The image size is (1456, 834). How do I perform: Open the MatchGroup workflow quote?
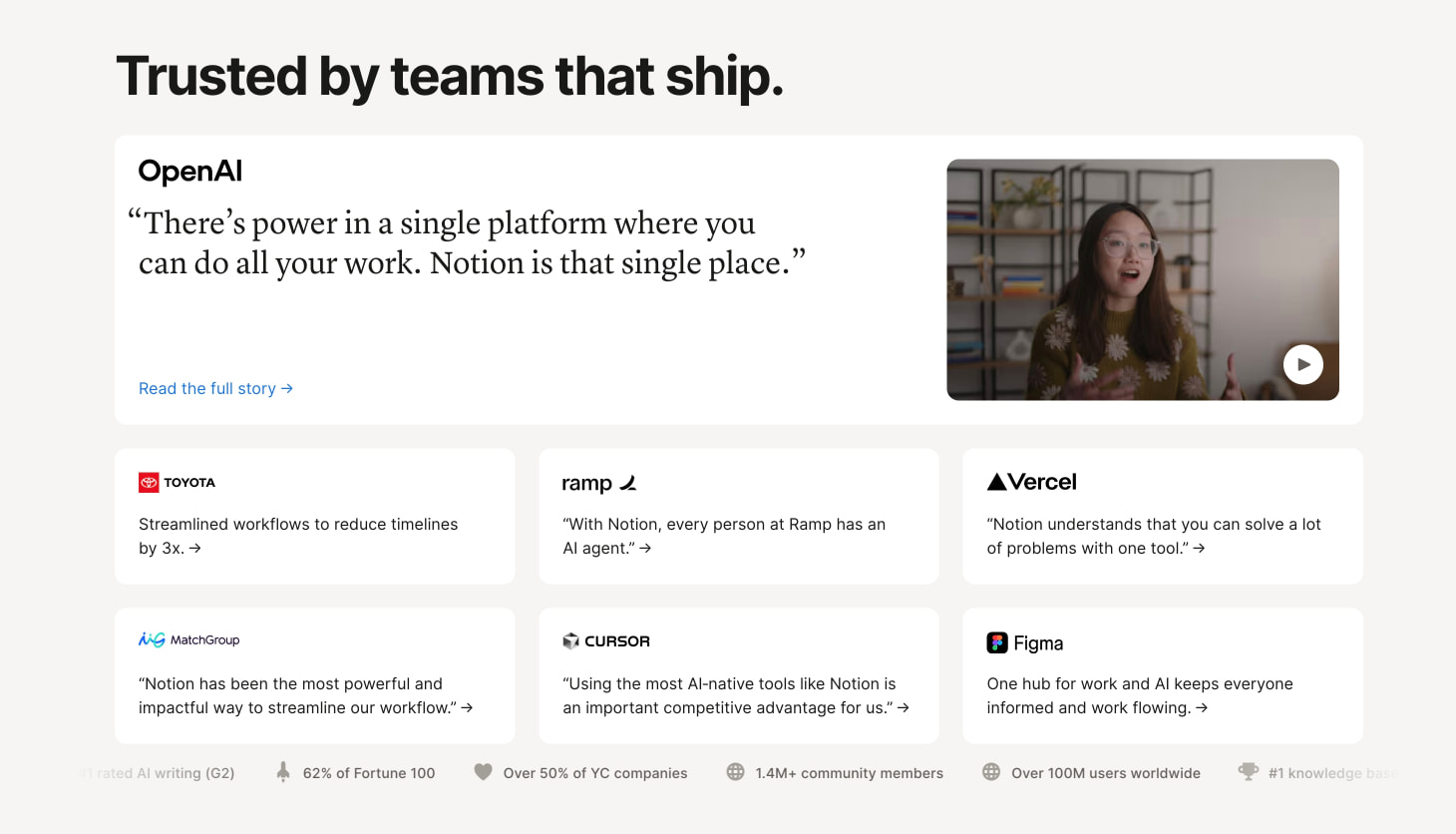click(306, 695)
